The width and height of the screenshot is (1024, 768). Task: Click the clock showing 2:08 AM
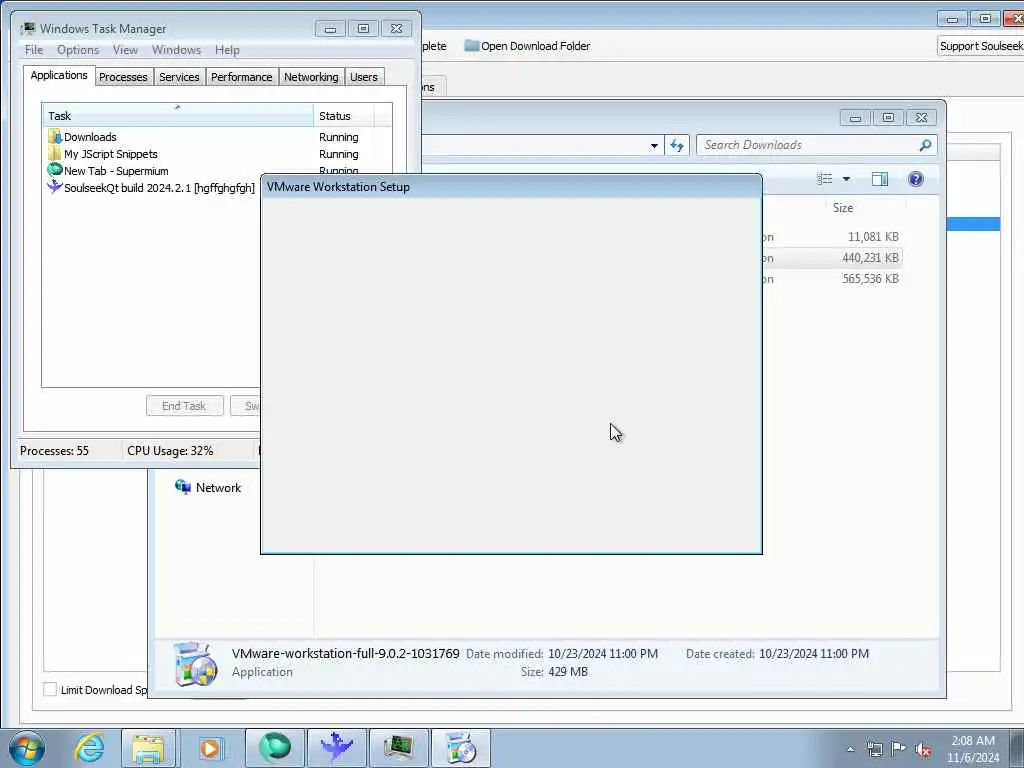[x=973, y=741]
